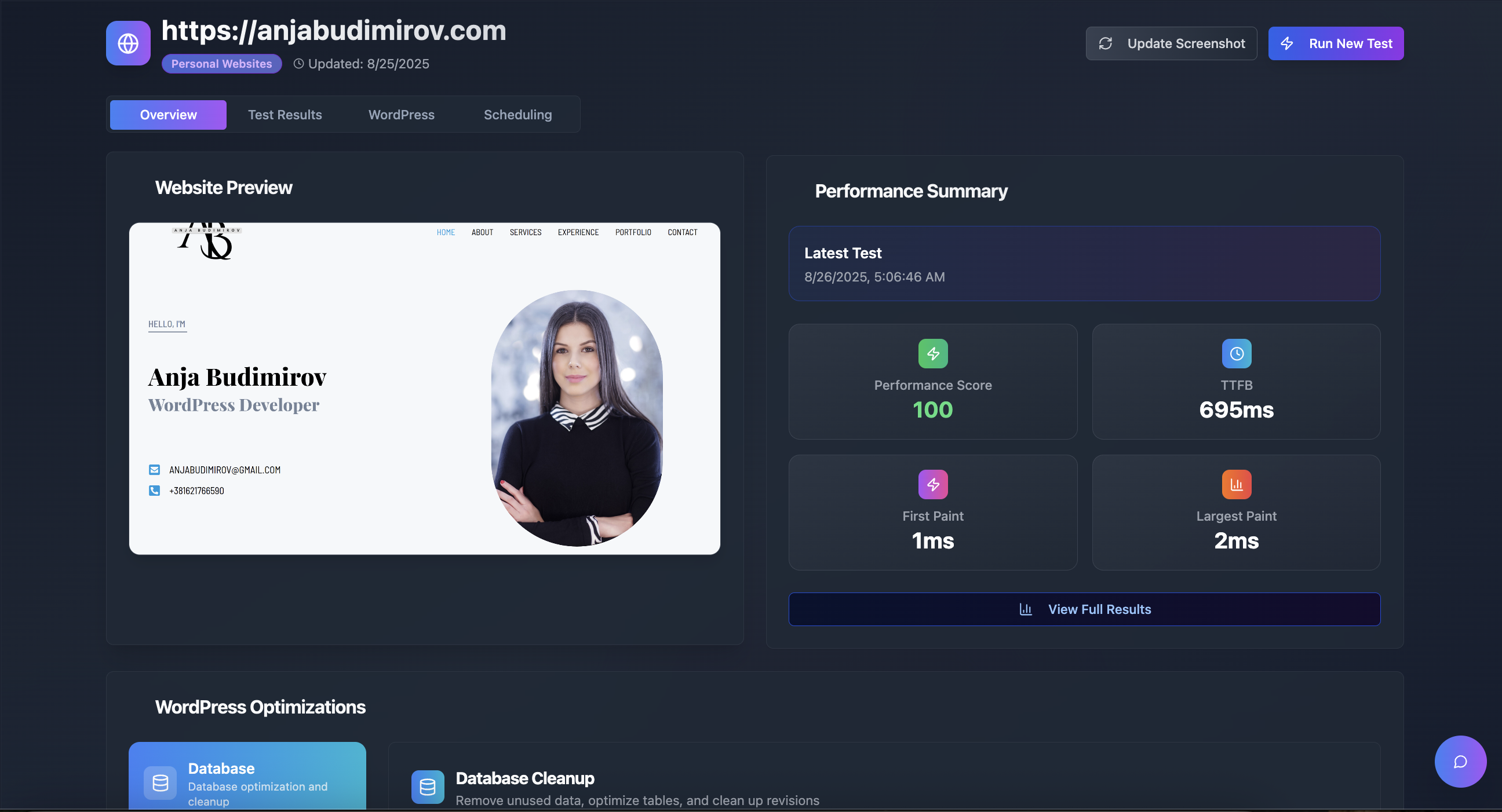Click the phone icon in website preview
The image size is (1502, 812).
[154, 490]
